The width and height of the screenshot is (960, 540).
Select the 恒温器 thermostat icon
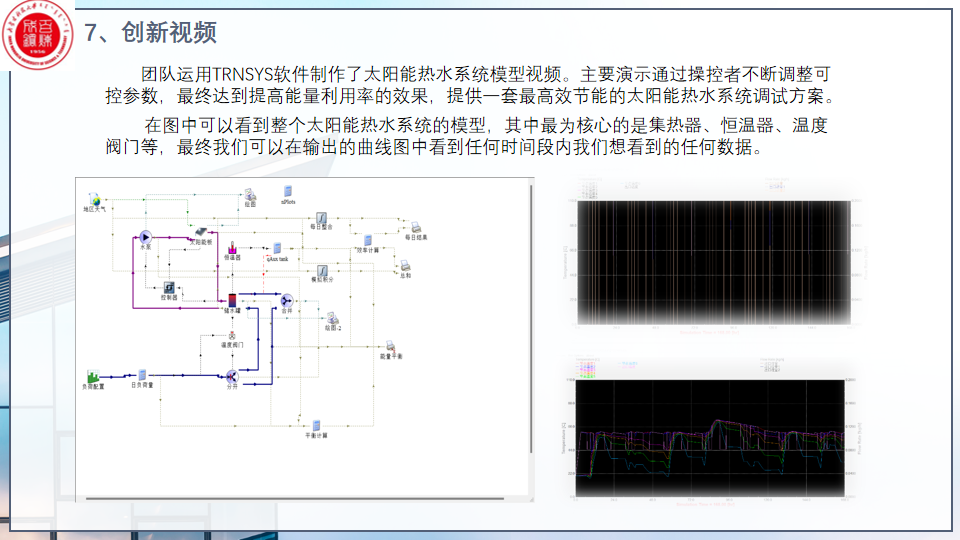232,247
